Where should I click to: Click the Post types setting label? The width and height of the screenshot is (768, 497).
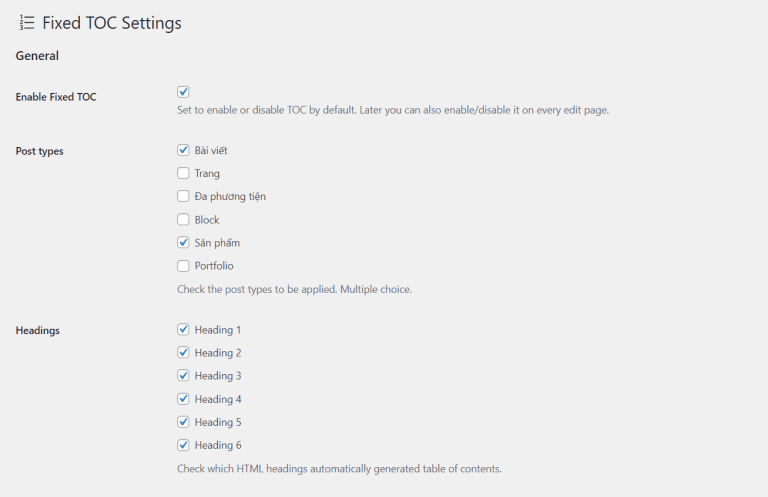[x=40, y=151]
